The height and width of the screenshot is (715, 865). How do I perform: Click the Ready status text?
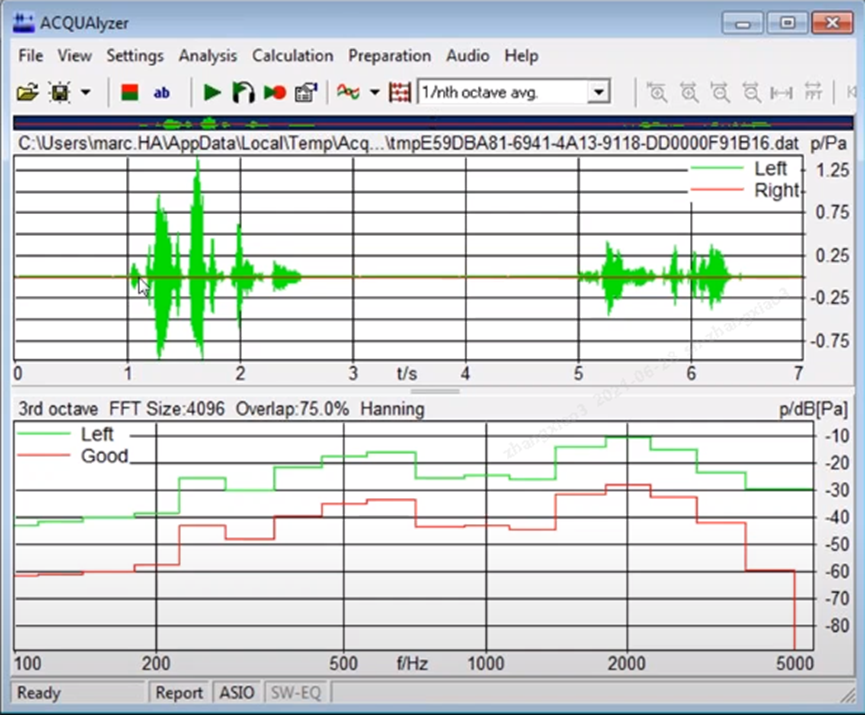point(38,692)
